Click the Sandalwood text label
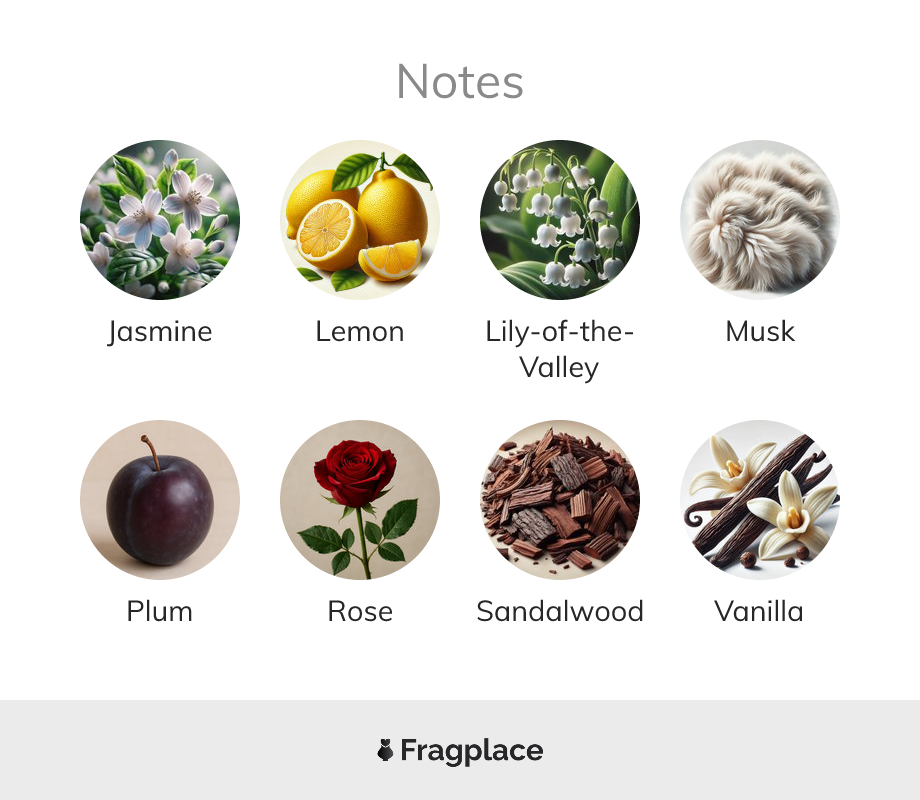The height and width of the screenshot is (800, 920). [560, 612]
